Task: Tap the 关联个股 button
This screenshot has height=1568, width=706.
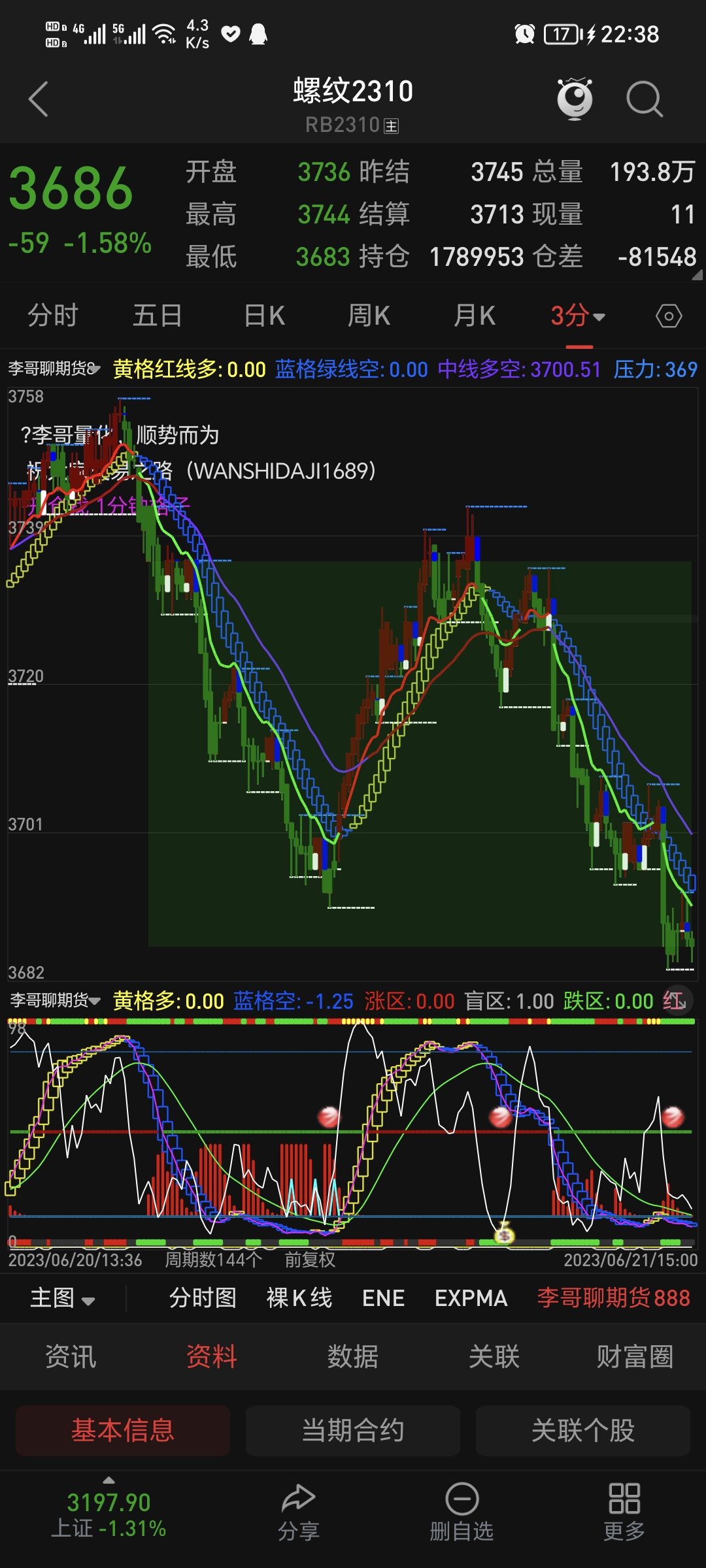Action: click(x=583, y=1430)
